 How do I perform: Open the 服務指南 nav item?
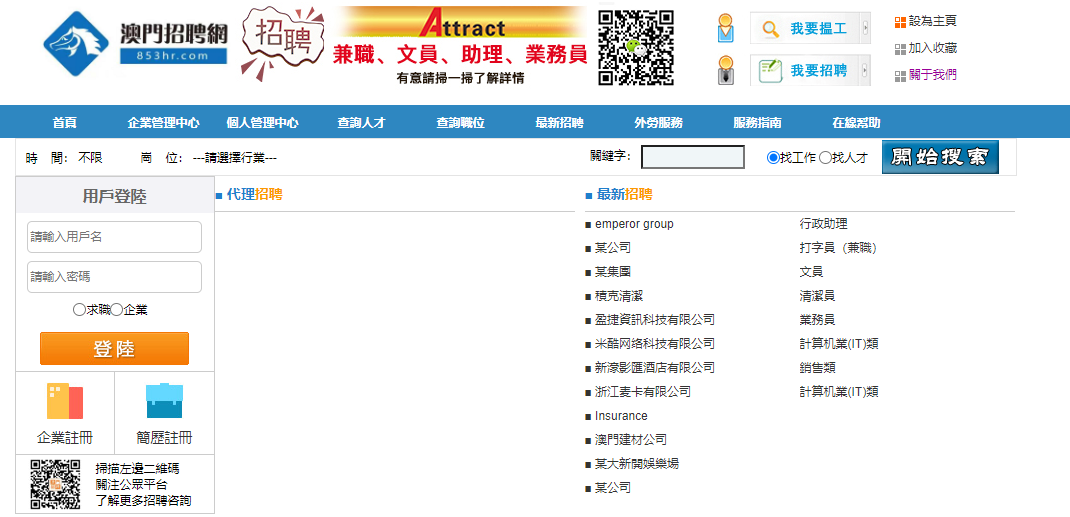point(757,123)
